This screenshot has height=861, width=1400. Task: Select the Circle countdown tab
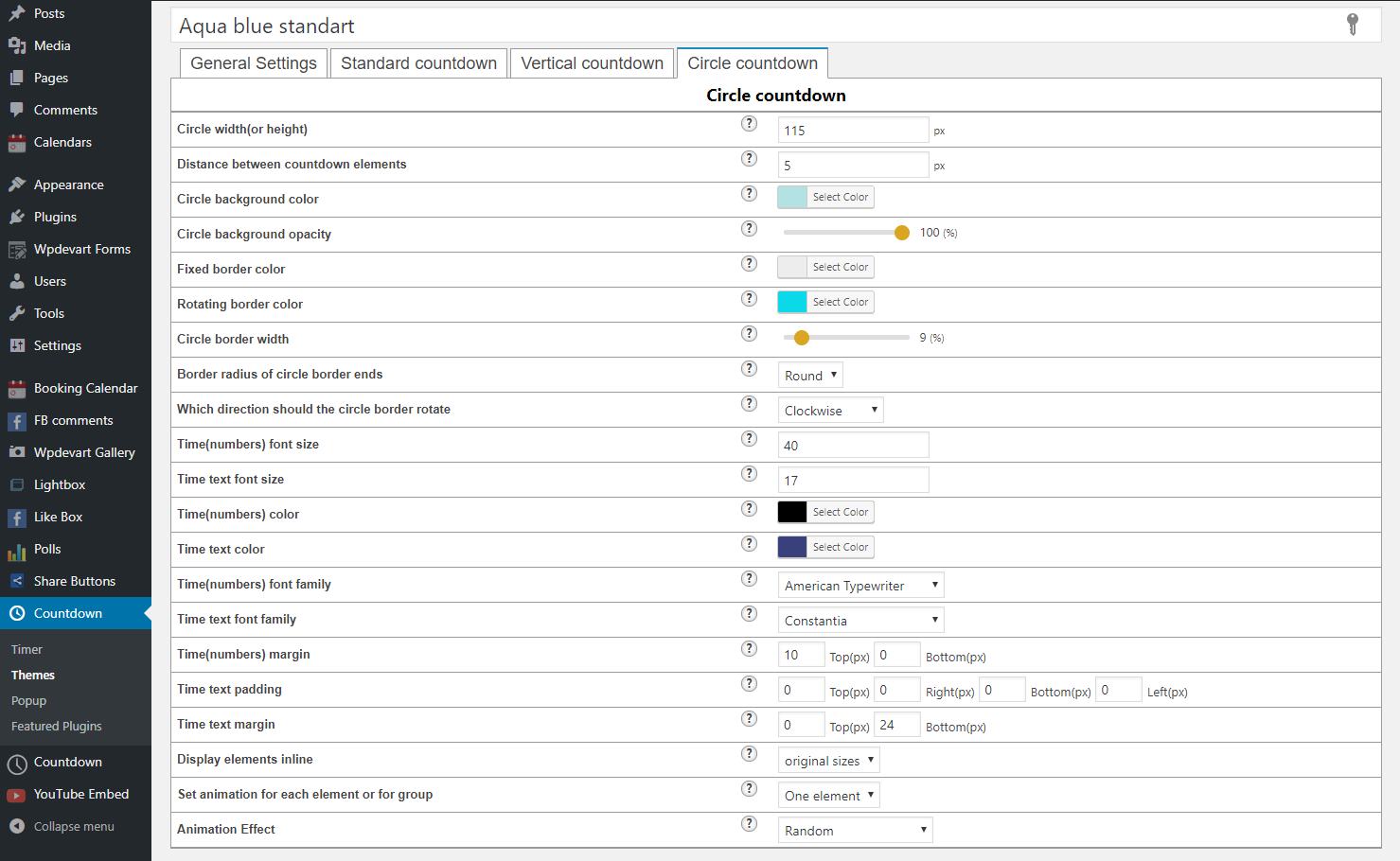click(753, 63)
